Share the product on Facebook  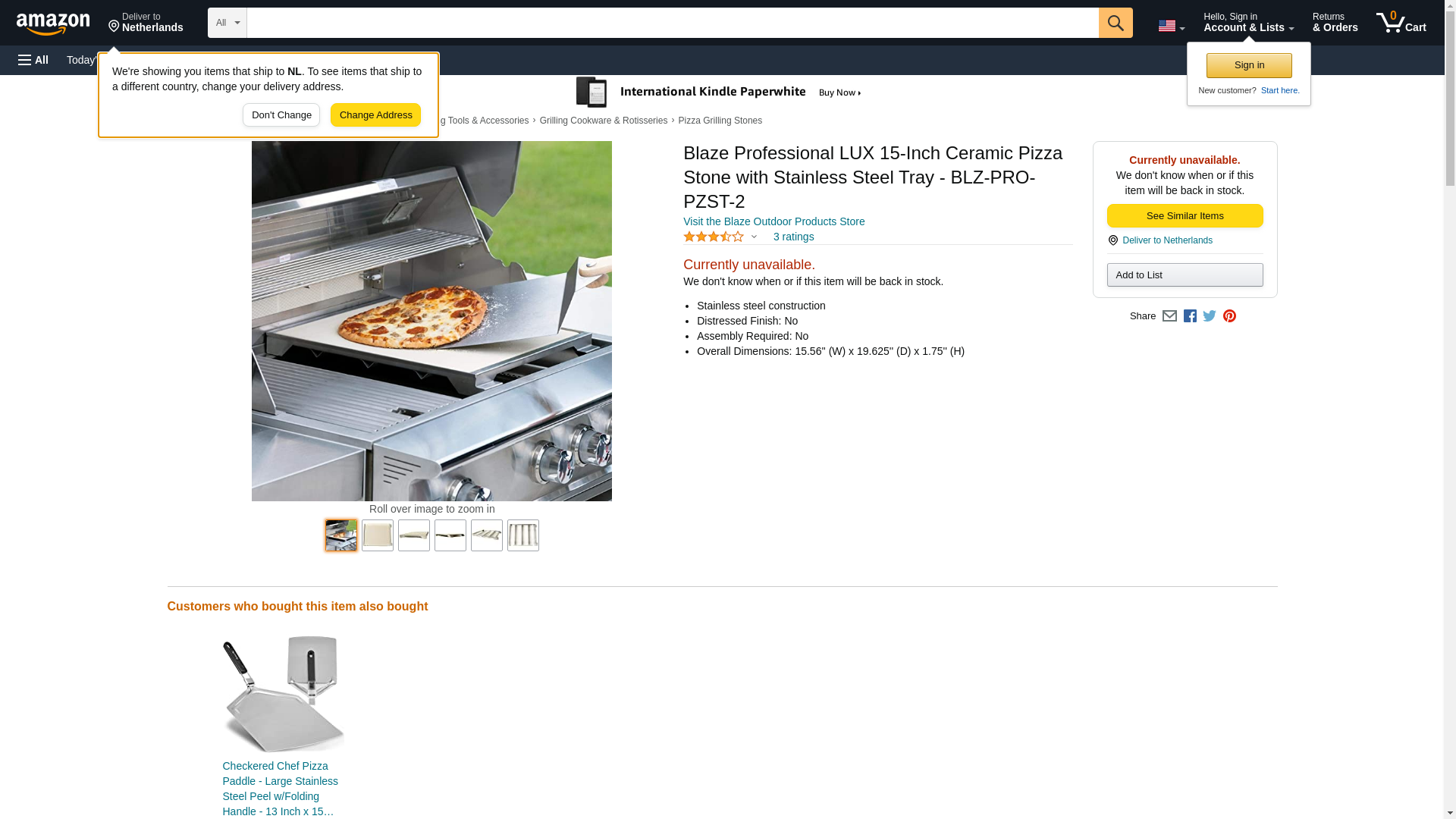[x=1190, y=316]
